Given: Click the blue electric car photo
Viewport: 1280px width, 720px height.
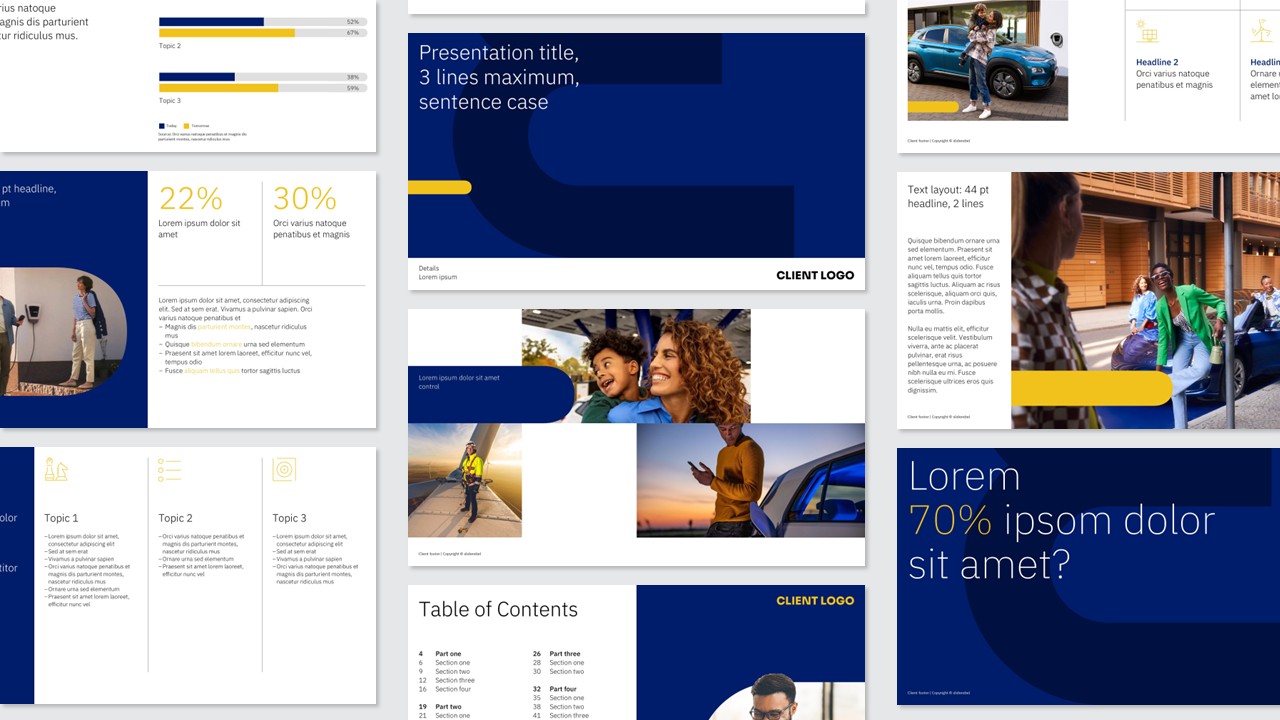Looking at the screenshot, I should [x=987, y=60].
